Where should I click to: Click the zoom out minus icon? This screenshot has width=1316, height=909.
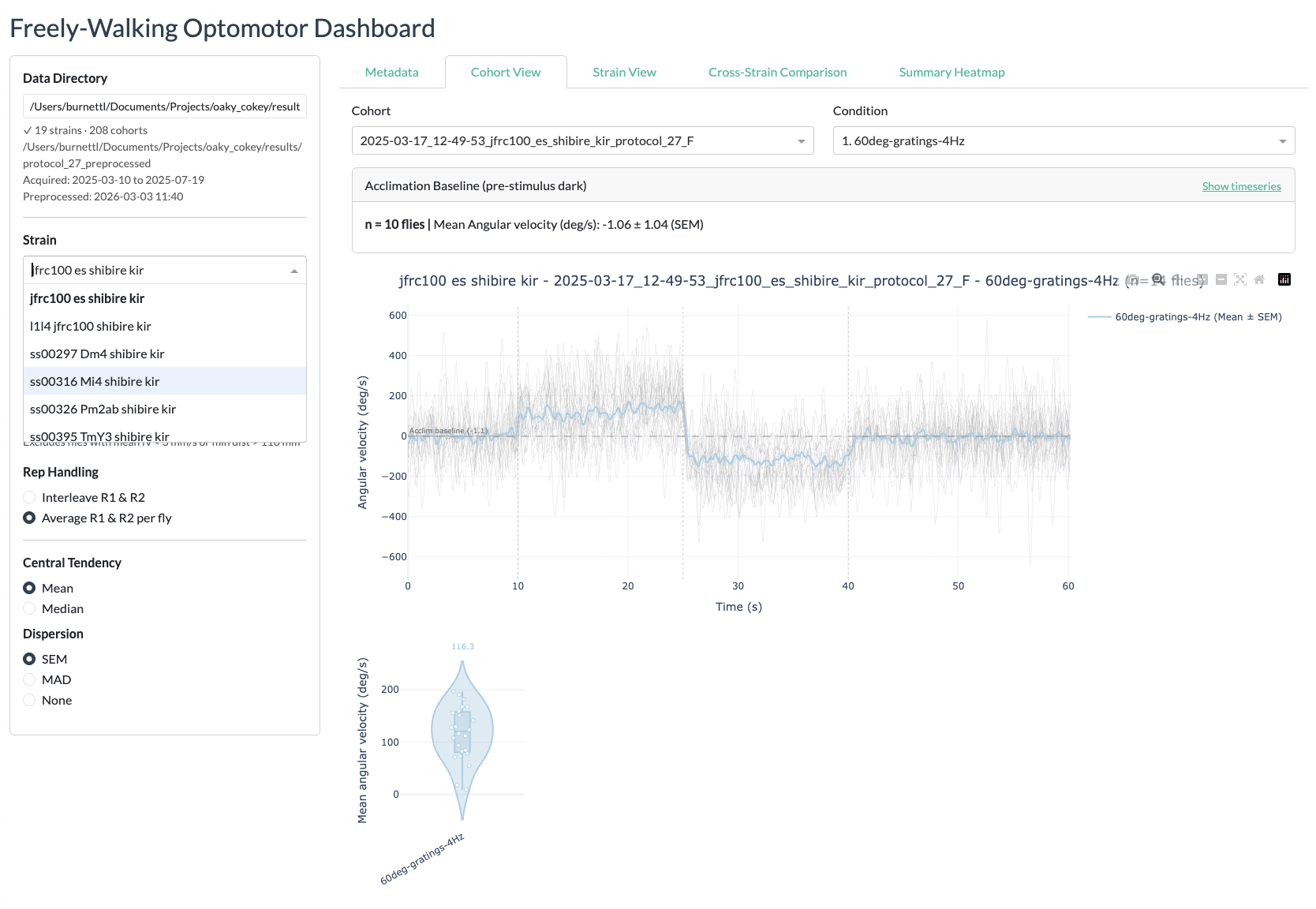pos(1221,279)
